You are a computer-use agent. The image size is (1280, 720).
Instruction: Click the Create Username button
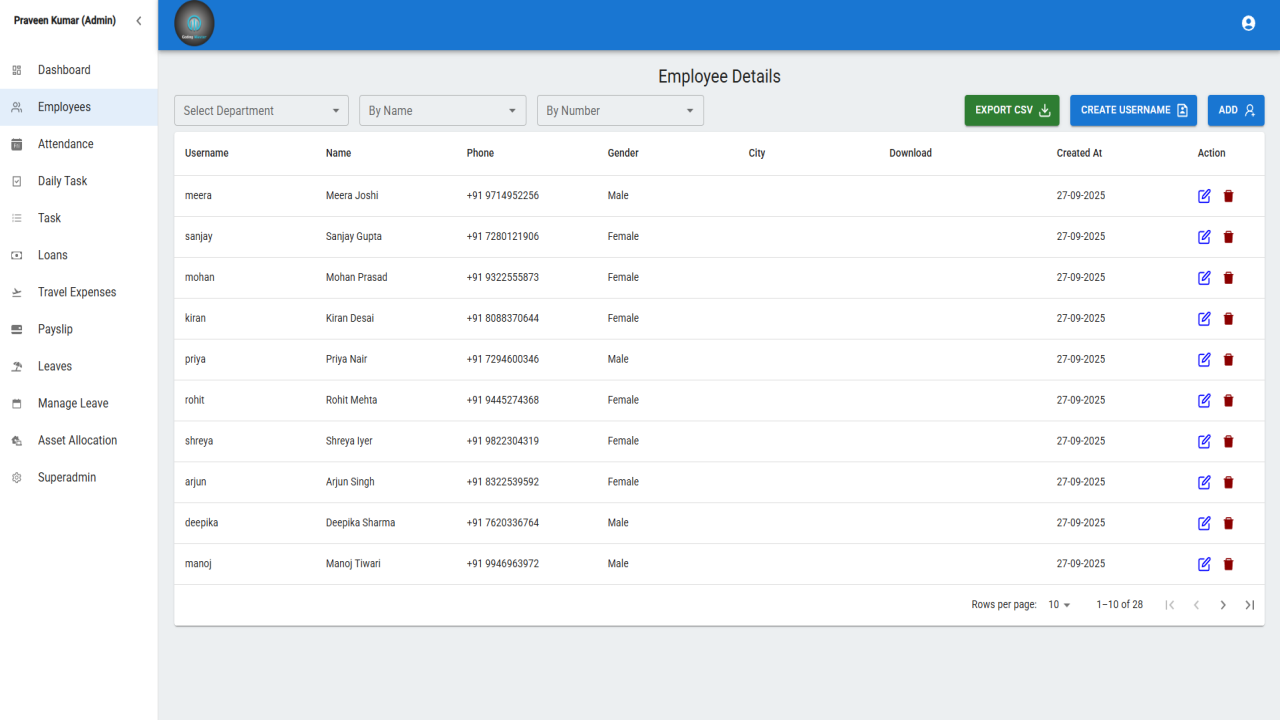[1133, 110]
